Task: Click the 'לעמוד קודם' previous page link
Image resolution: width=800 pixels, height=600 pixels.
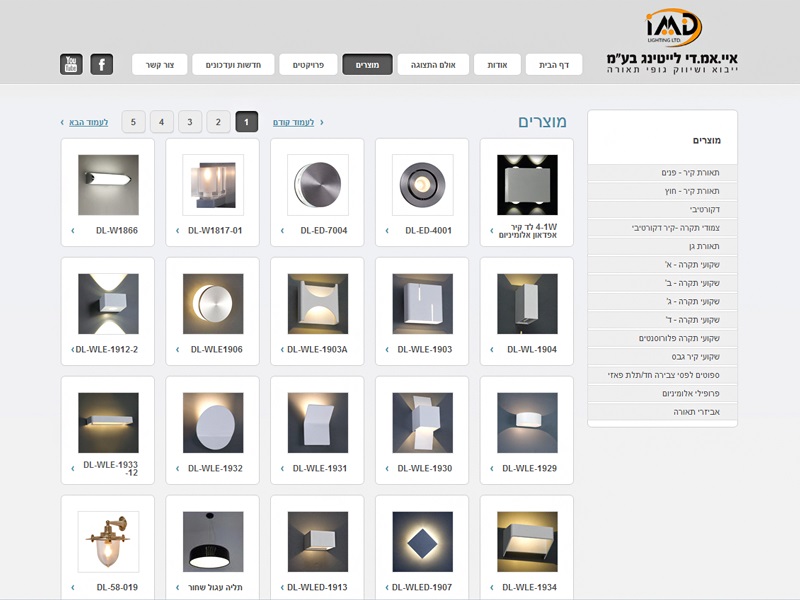Action: click(x=294, y=122)
